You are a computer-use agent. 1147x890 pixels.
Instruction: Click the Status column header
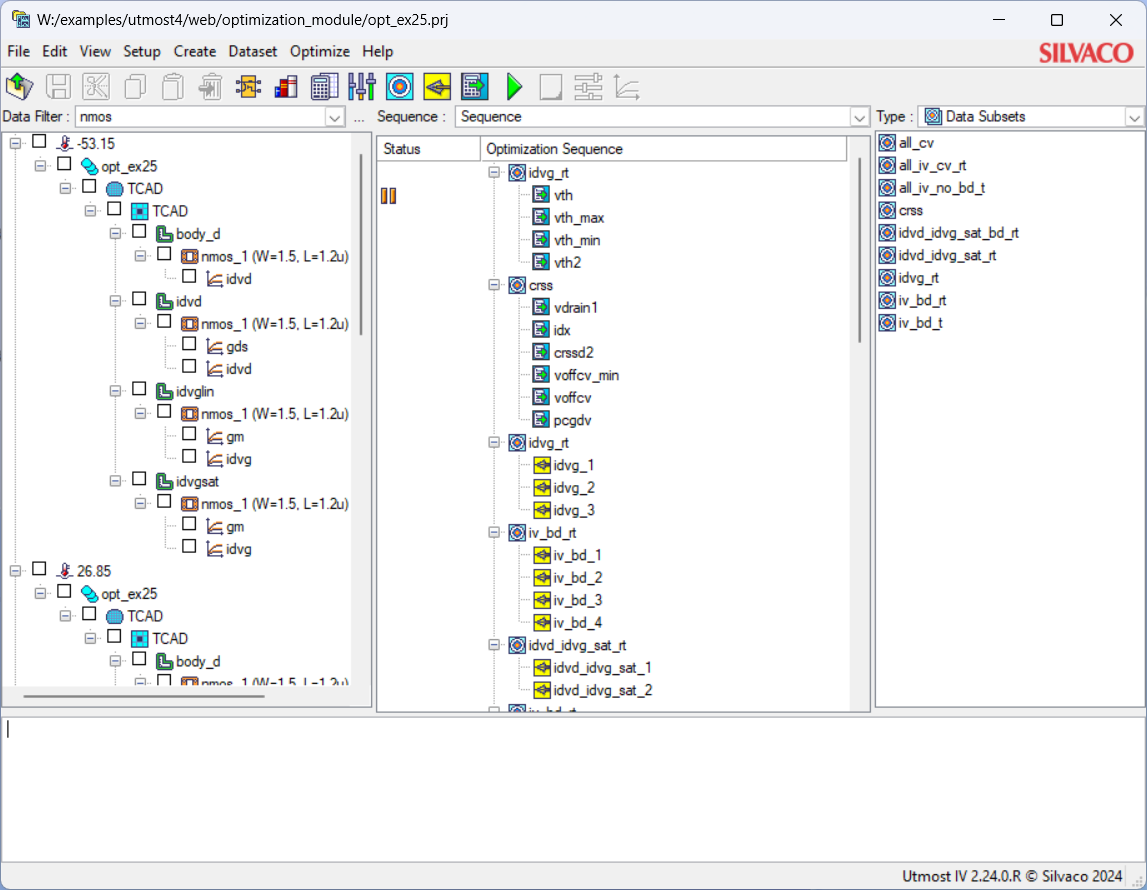pyautogui.click(x=429, y=149)
